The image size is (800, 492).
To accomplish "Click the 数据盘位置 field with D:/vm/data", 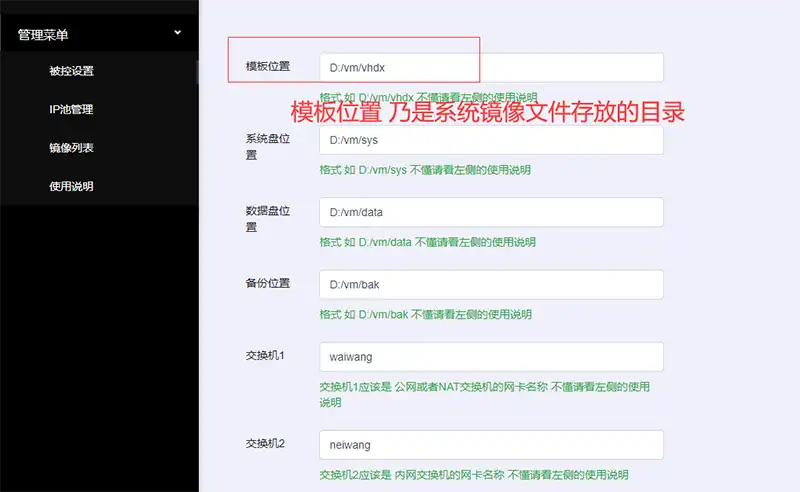I will 491,212.
